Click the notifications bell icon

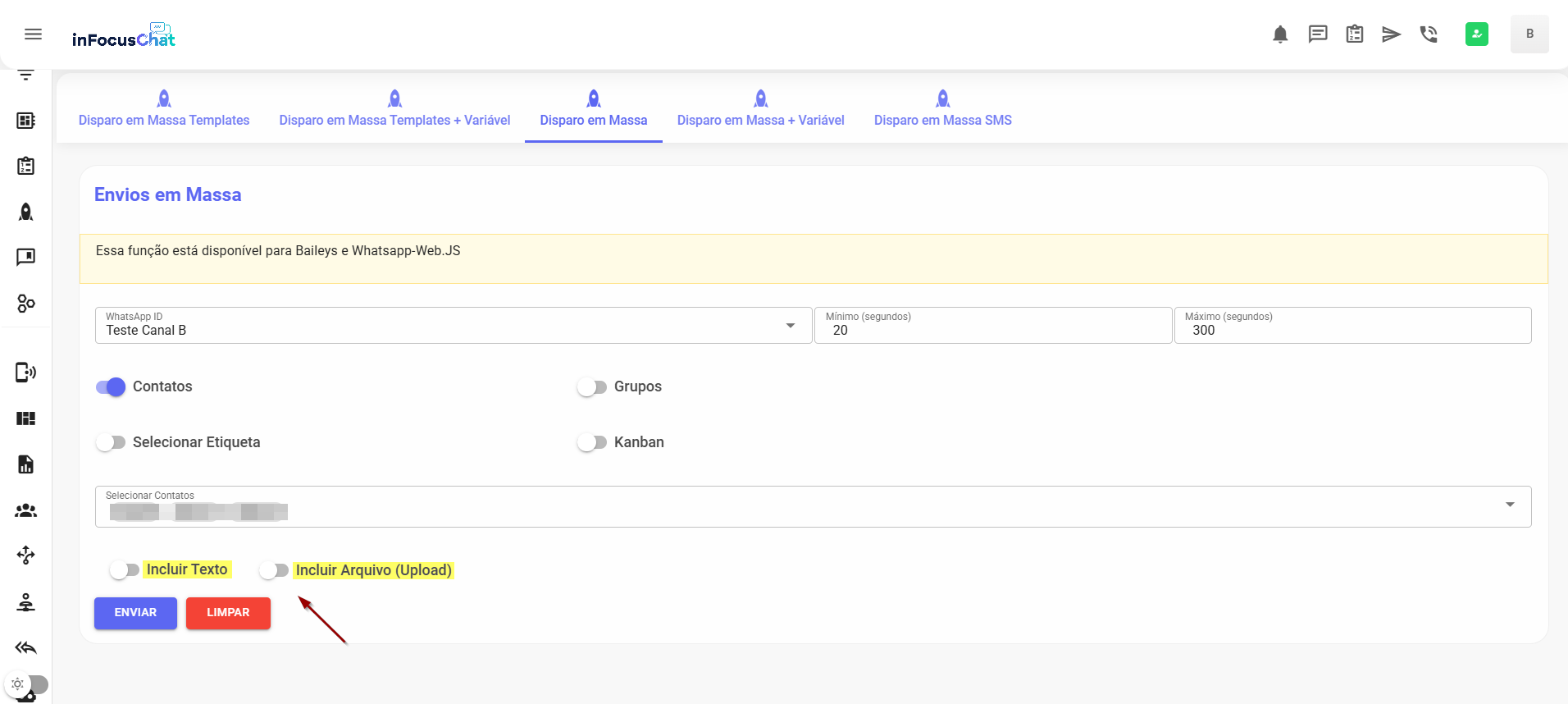pyautogui.click(x=1280, y=34)
